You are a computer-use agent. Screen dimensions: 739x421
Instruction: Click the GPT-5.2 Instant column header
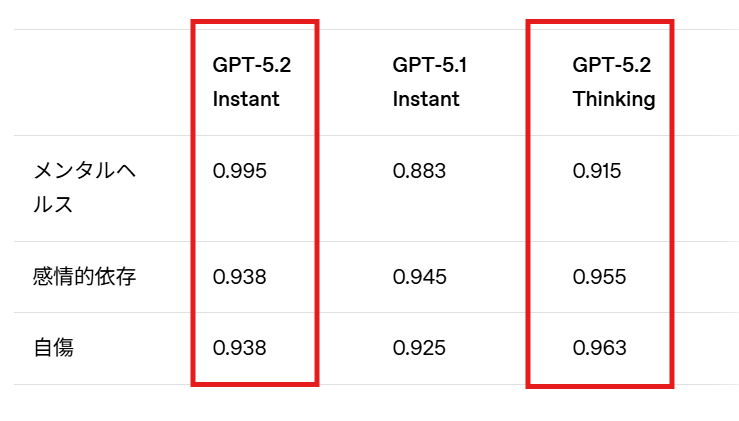pos(251,83)
